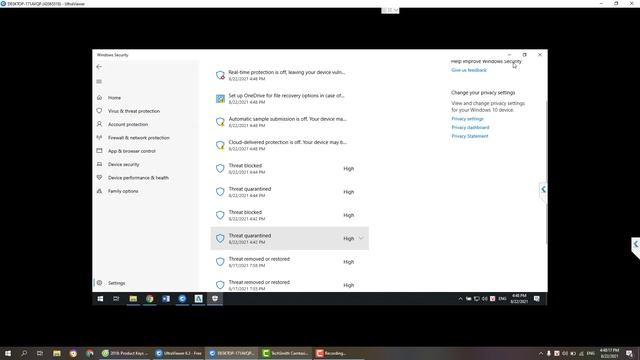Screen dimensions: 640x360
Task: Switch to UltraViewer 6.2 - Free taskbar window
Action: [178, 353]
